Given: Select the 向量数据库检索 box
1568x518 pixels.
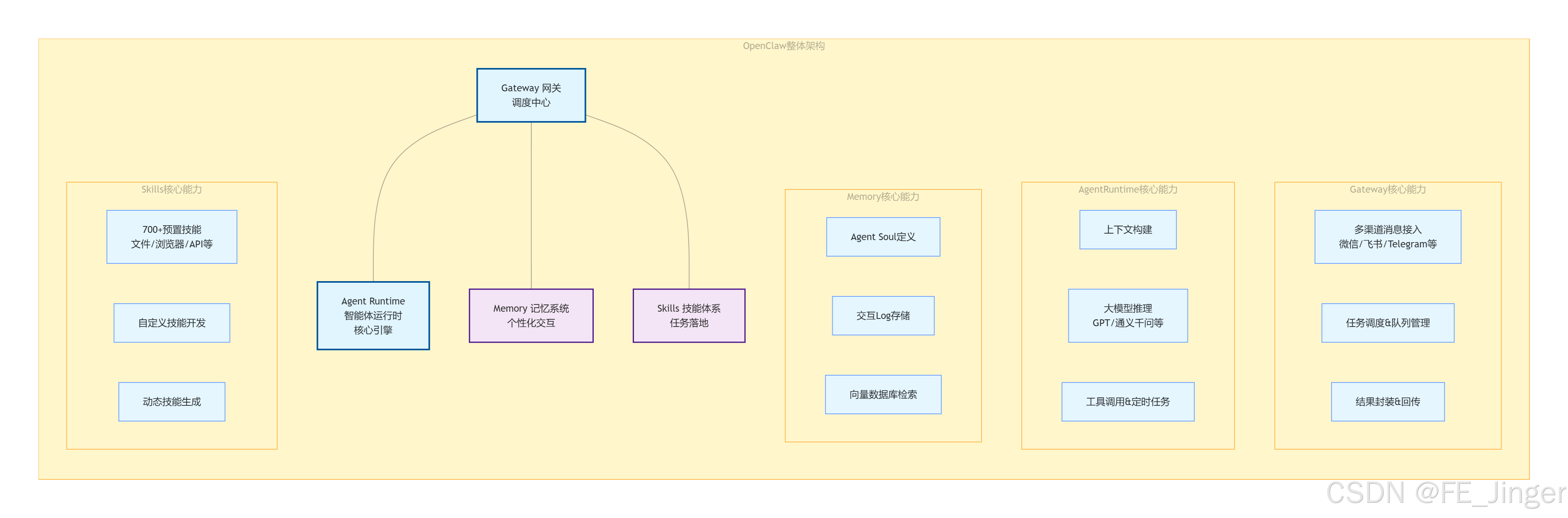Looking at the screenshot, I should 883,395.
